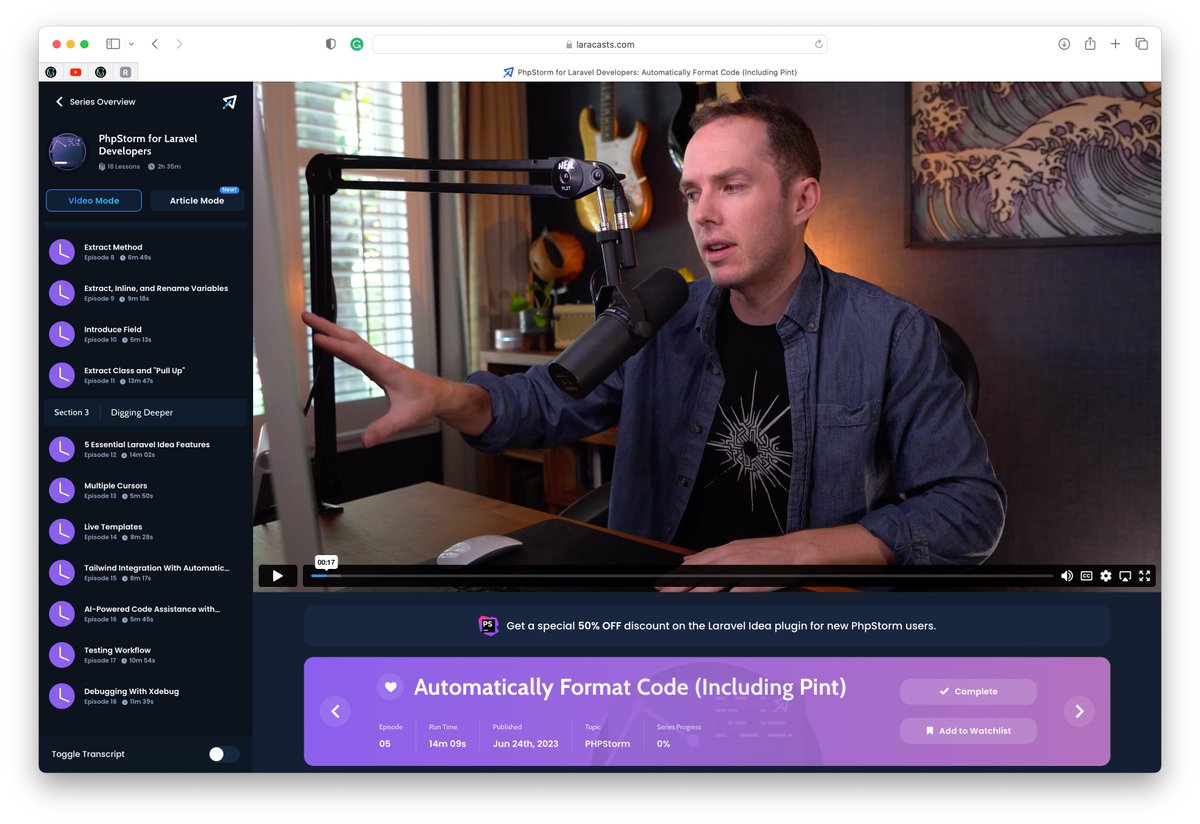
Task: Switch to Article Mode
Action: 197,201
